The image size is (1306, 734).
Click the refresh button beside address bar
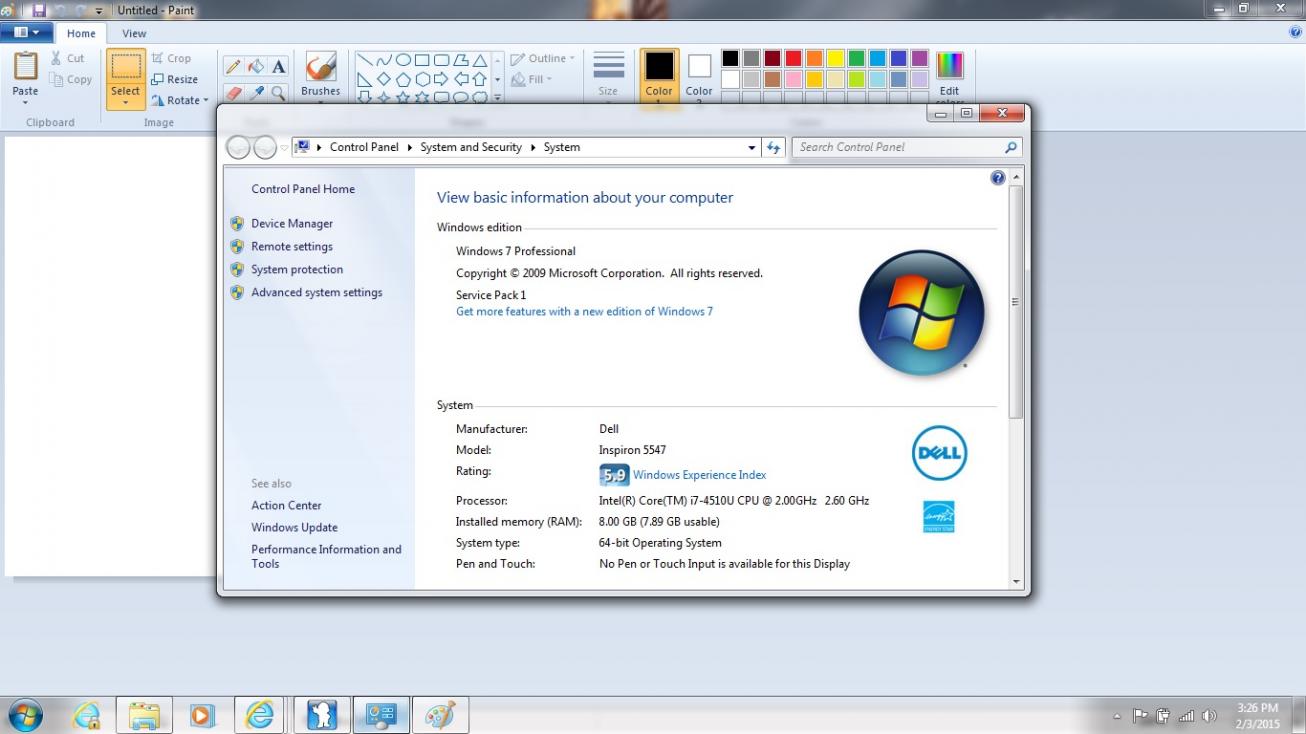pyautogui.click(x=773, y=147)
